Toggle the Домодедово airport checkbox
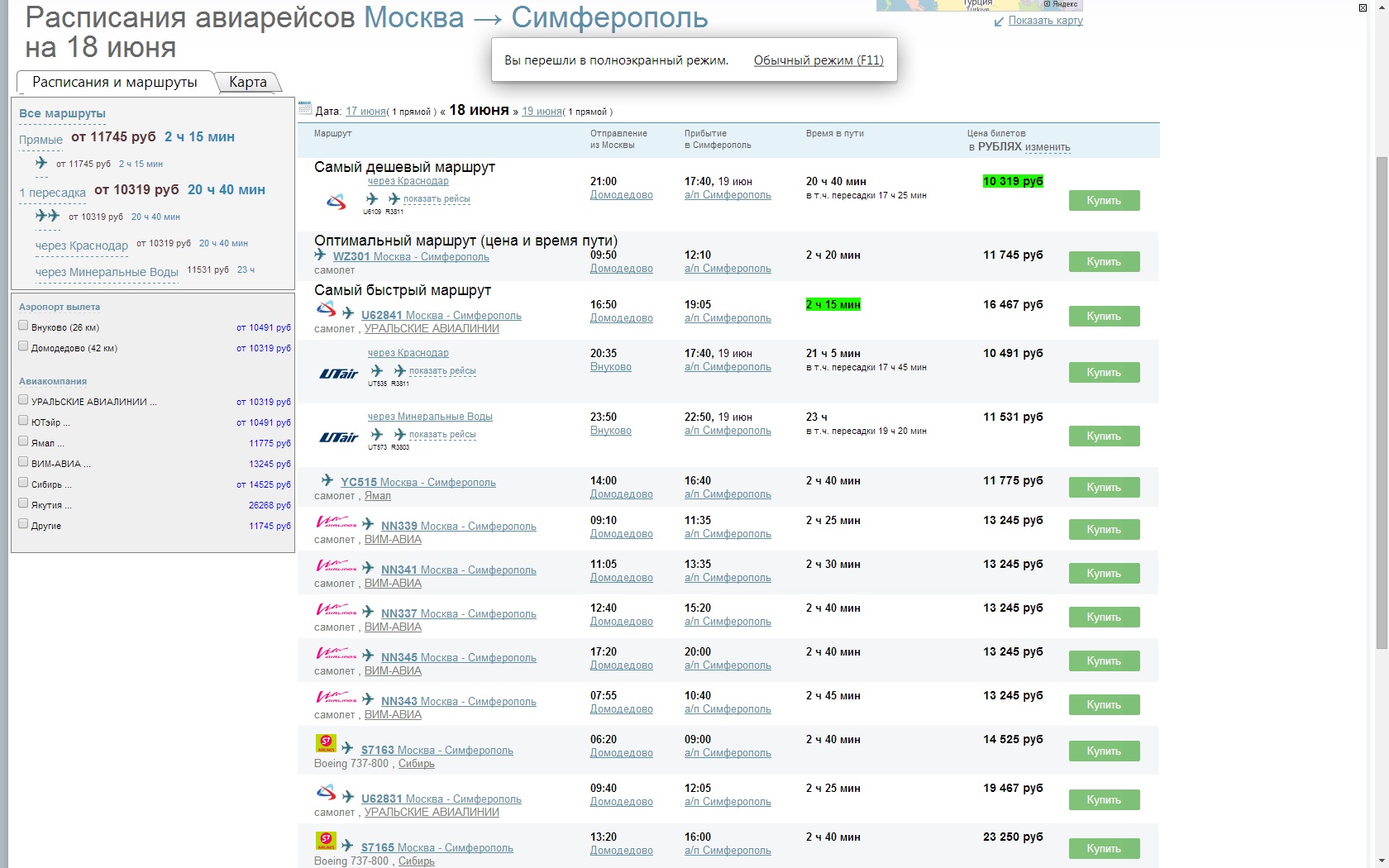This screenshot has height=868, width=1389. click(x=23, y=346)
